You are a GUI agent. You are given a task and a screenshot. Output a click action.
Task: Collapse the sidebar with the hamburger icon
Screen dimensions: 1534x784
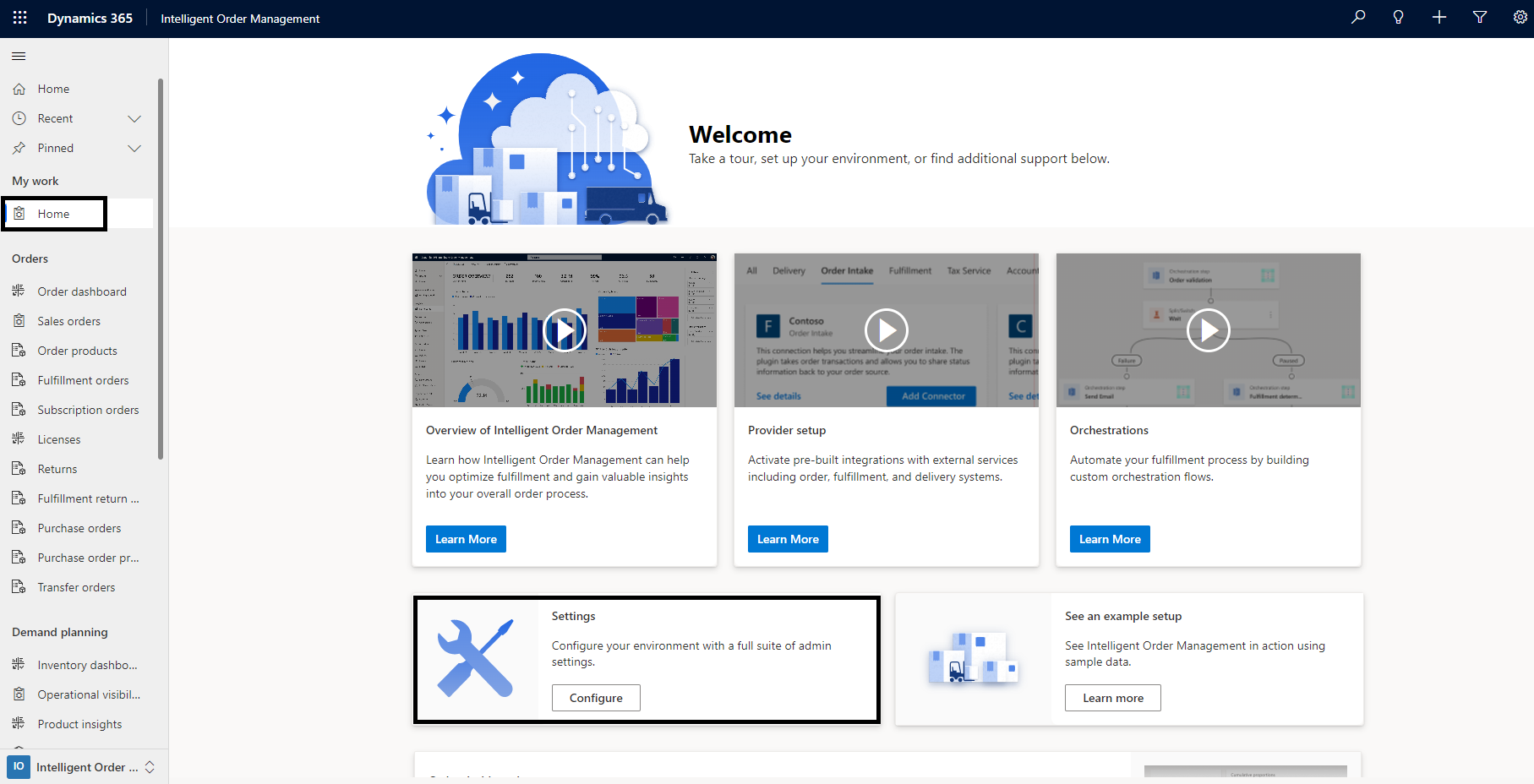[x=19, y=56]
